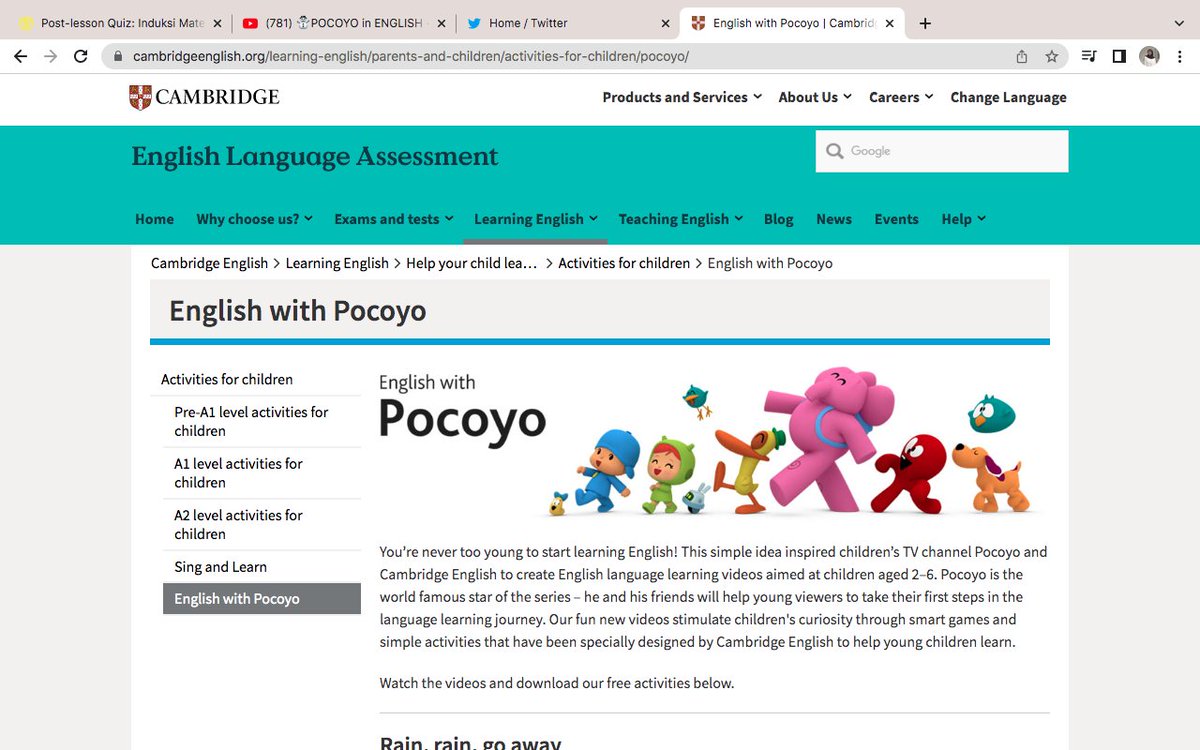Click the Pocoyo characters banner image
This screenshot has height=750, width=1200.
point(714,442)
